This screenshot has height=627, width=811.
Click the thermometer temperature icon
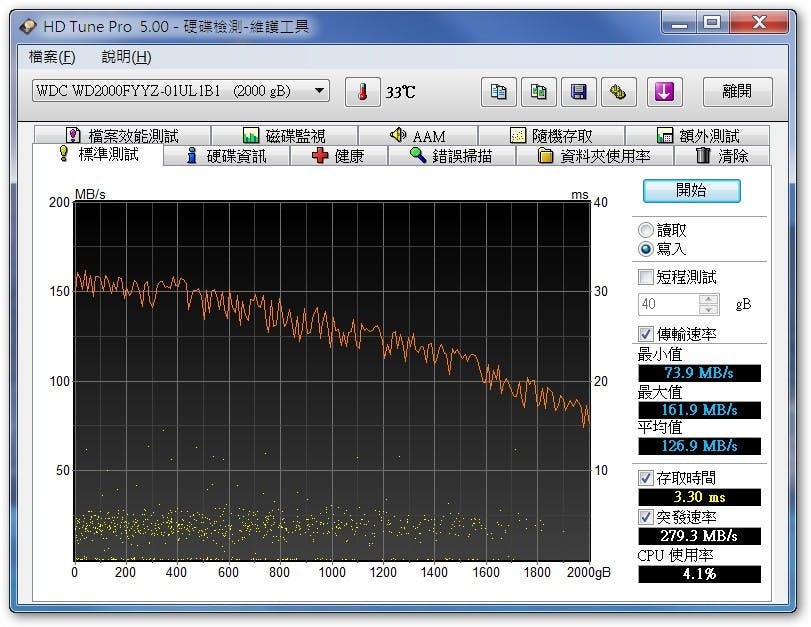tap(362, 92)
